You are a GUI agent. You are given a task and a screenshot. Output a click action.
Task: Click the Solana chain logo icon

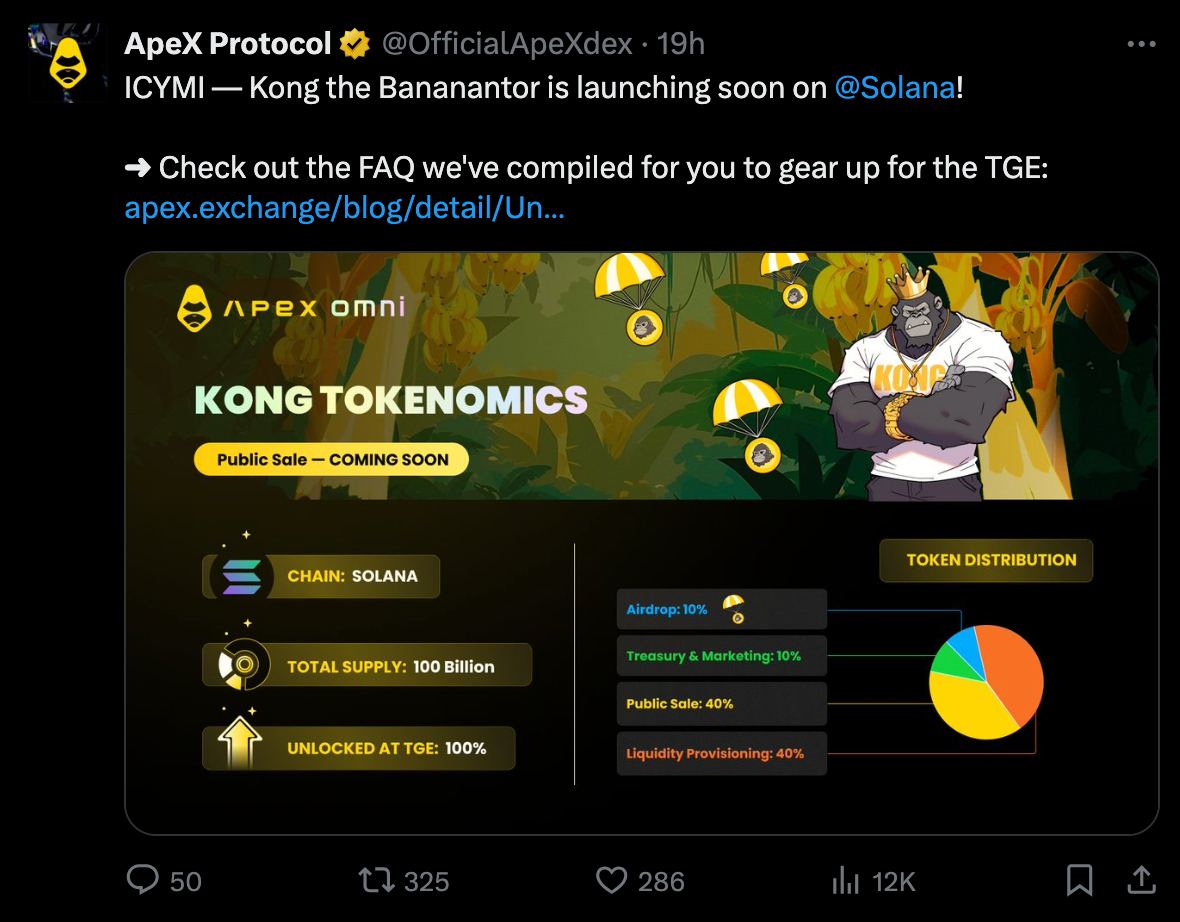242,577
